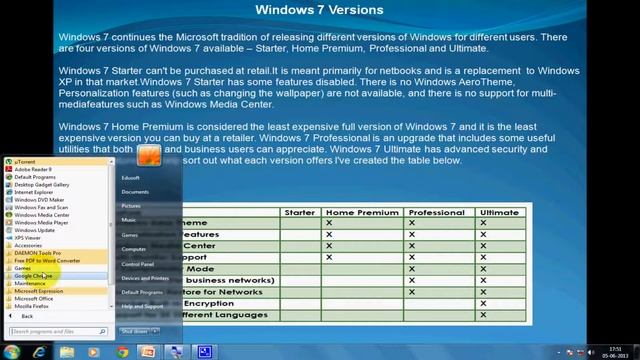Click the Action Center flag tray icon
640x360 pixels.
[x=570, y=352]
